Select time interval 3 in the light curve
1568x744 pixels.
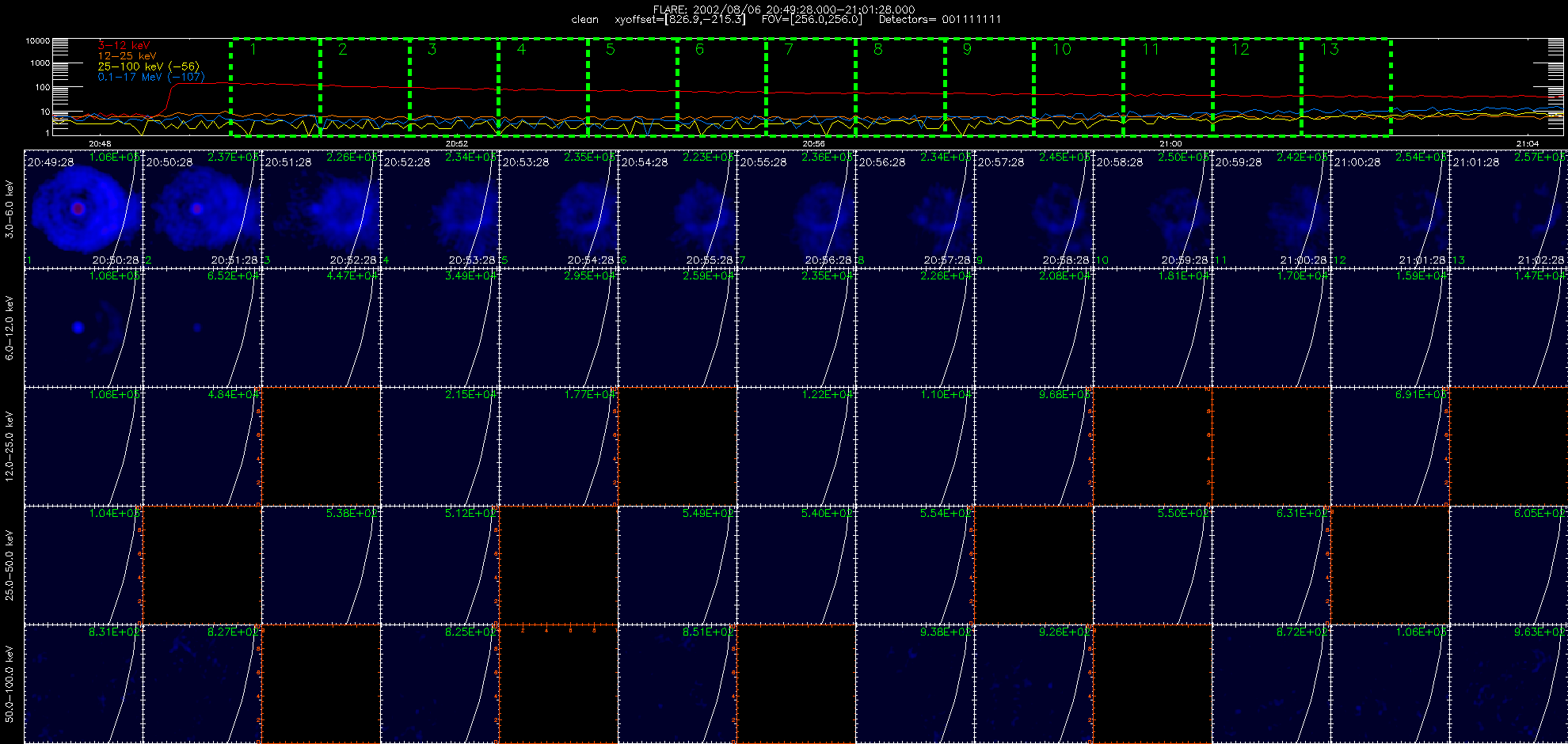[x=455, y=87]
